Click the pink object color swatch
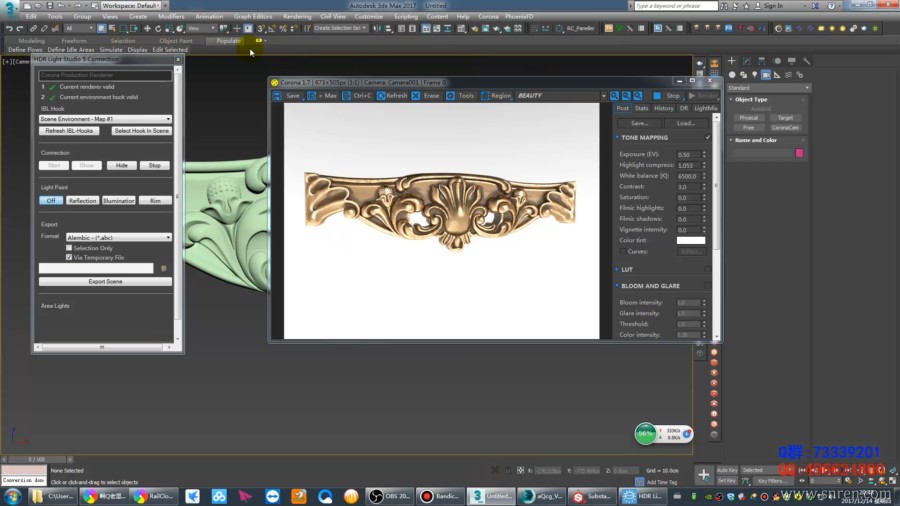The height and width of the screenshot is (506, 900). 799,153
